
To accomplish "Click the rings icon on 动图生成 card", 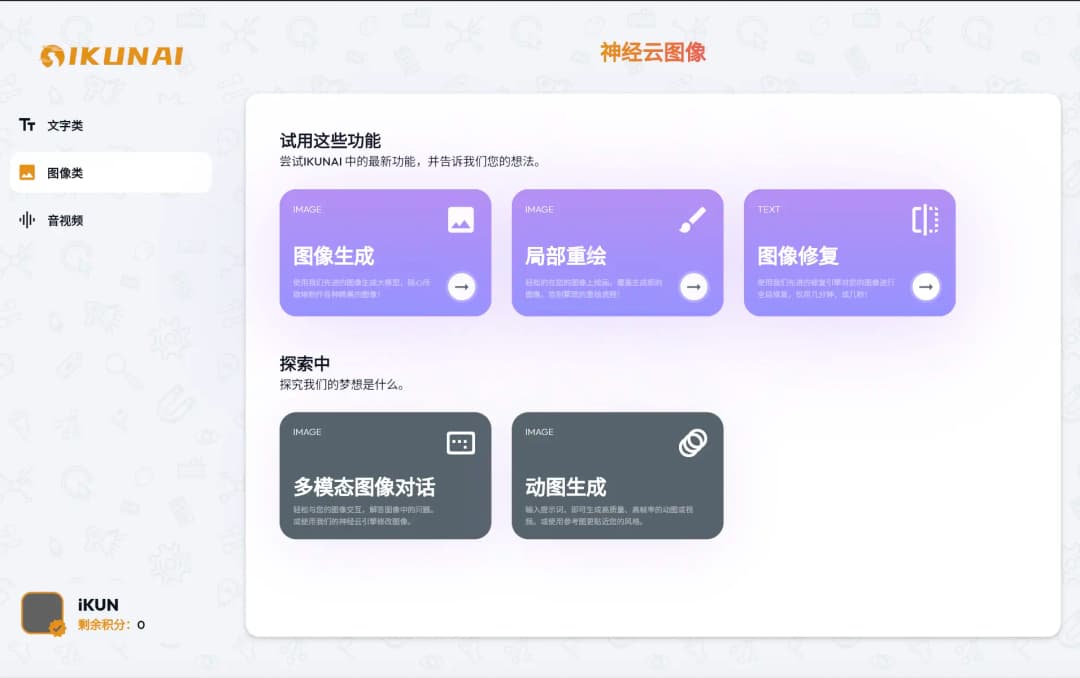I will 692,442.
